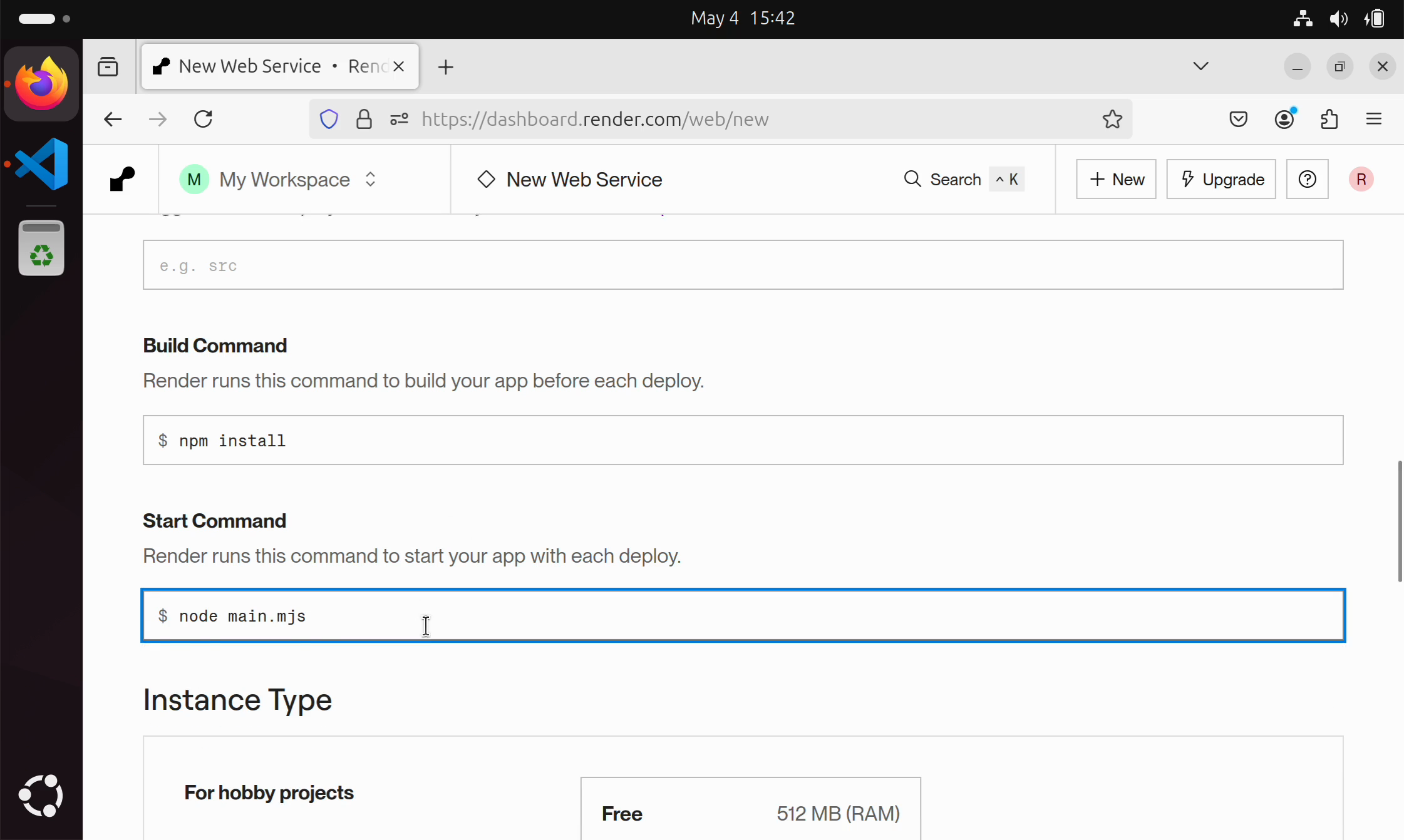Screen dimensions: 1404x840
Task: Click the Upgrade button
Action: point(1221,179)
